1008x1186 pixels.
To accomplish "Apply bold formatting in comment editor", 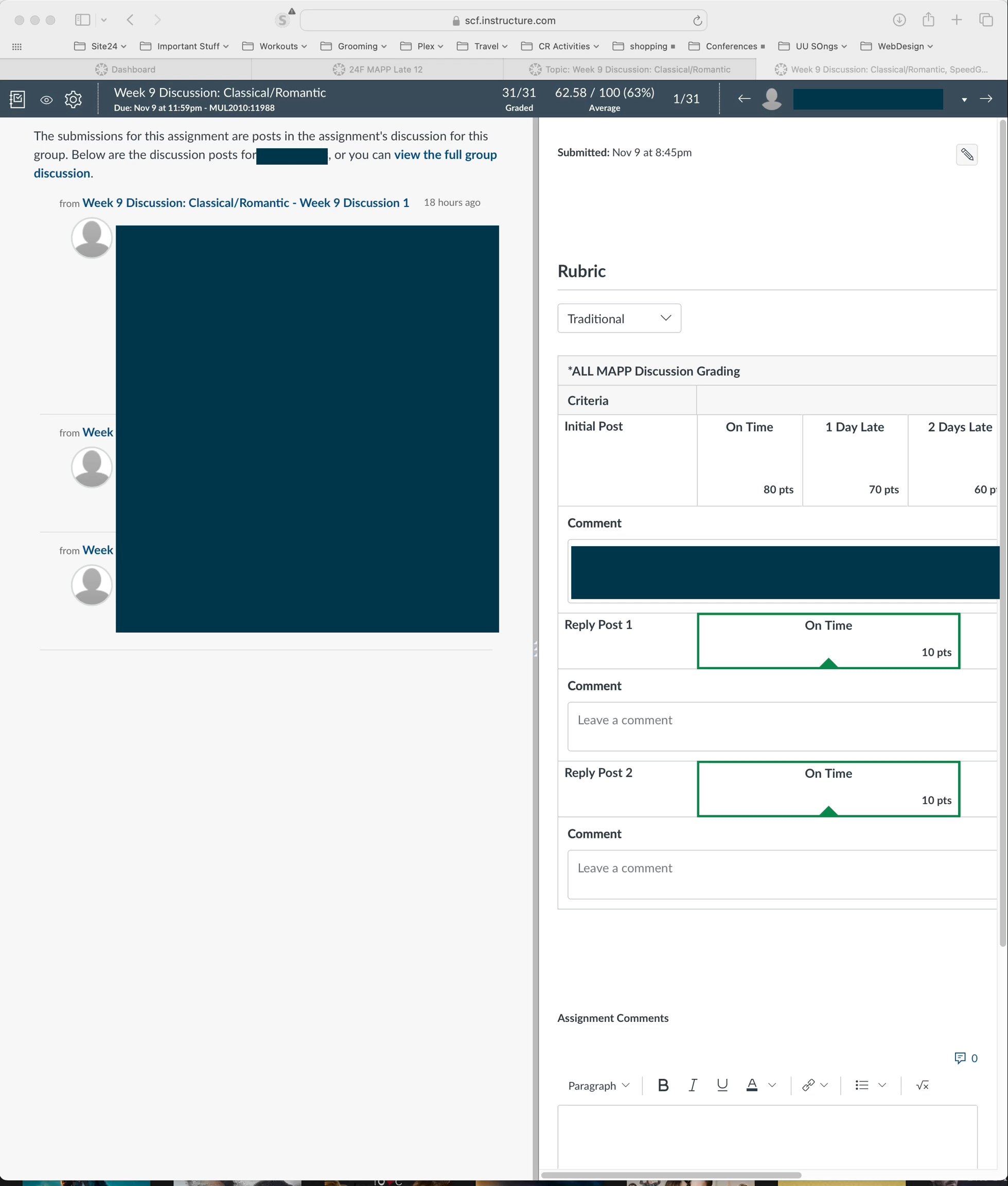I will pos(663,1085).
